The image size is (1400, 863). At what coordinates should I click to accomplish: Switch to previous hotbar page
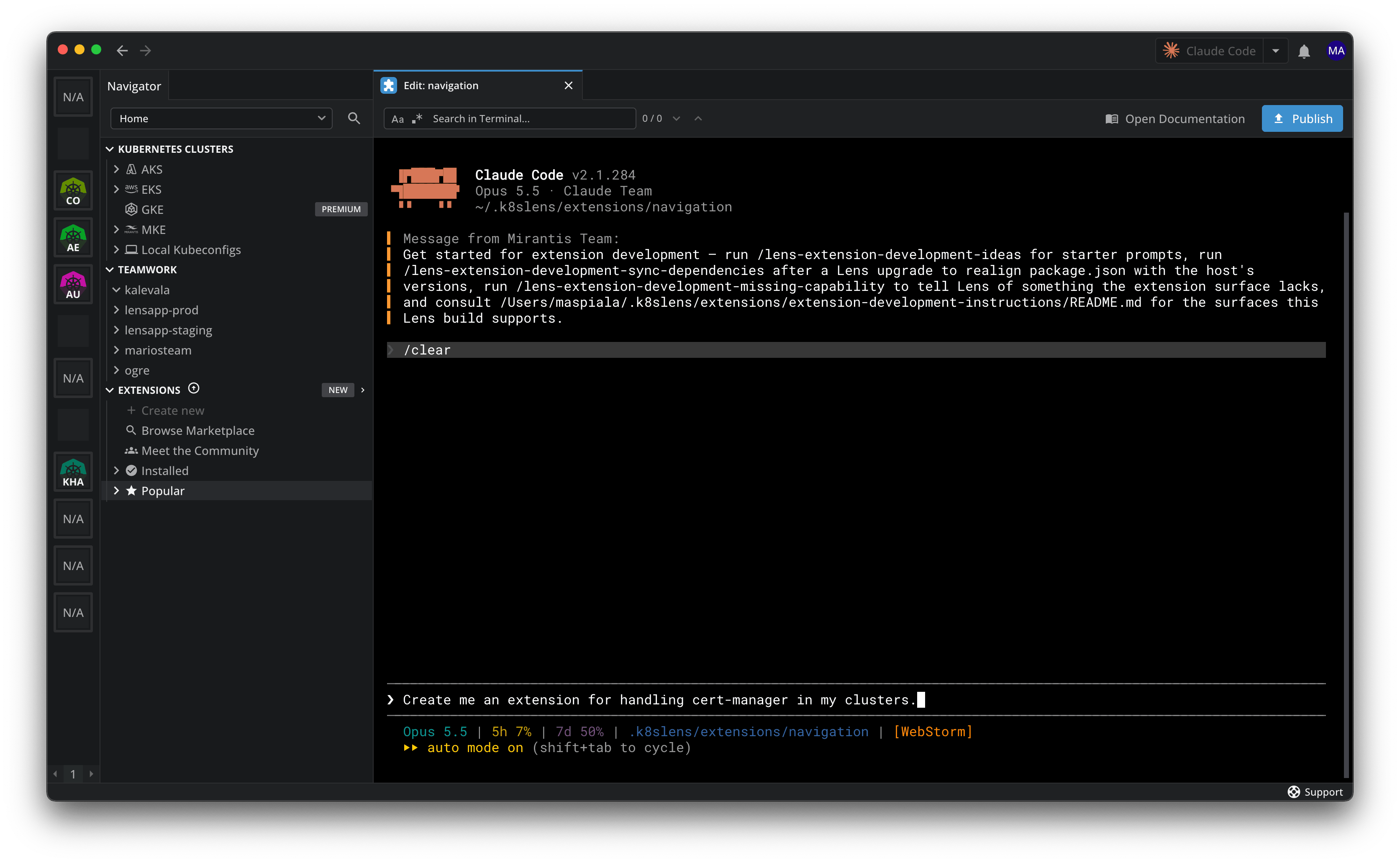point(55,774)
